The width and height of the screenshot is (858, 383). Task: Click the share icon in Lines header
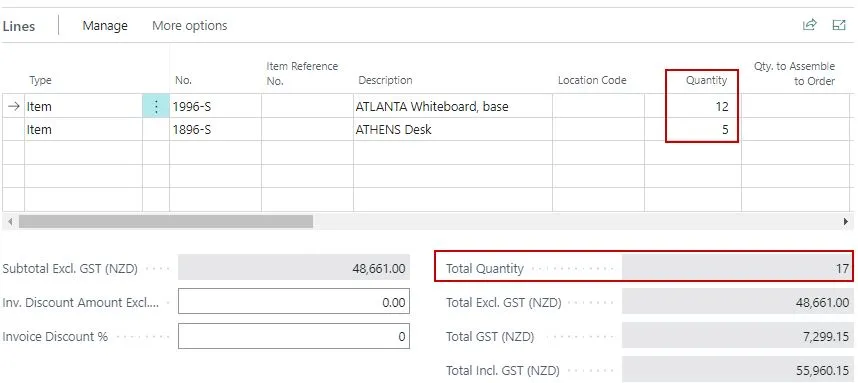809,25
